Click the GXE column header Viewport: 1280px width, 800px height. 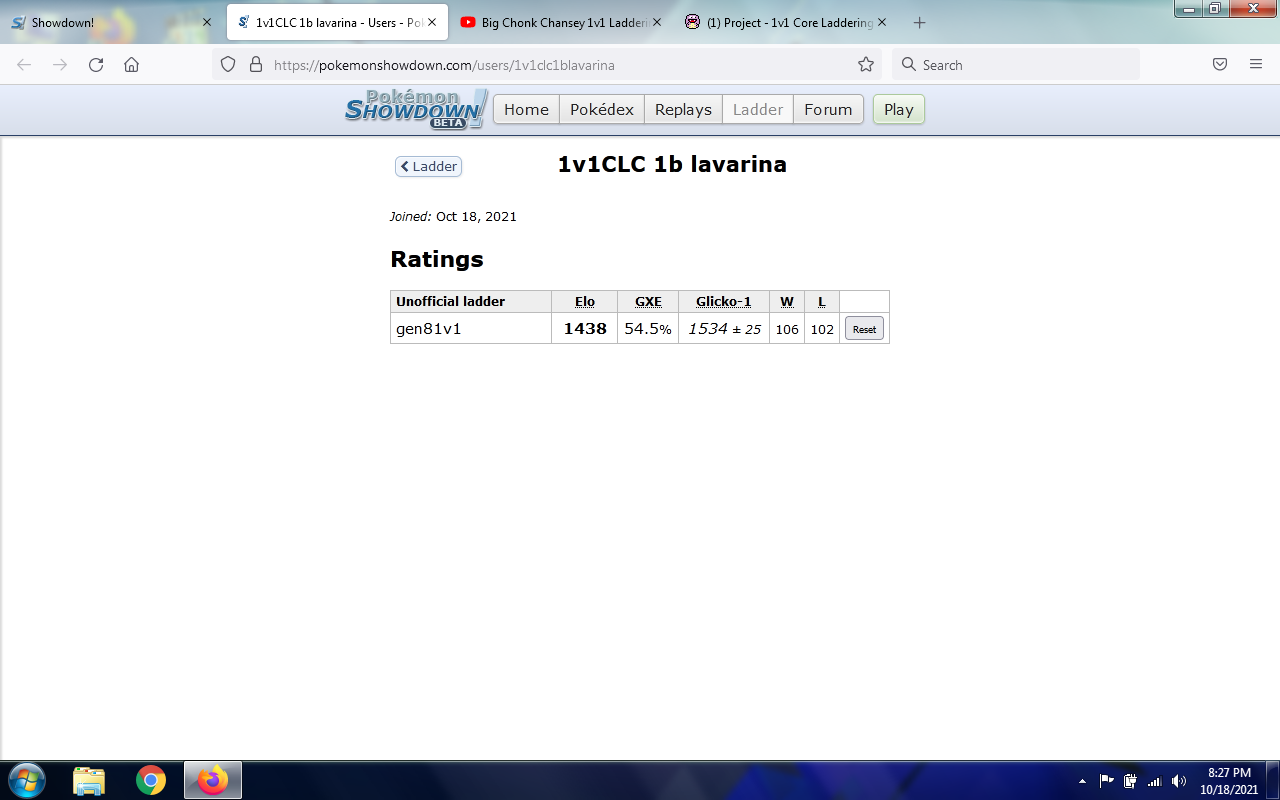[x=648, y=301]
